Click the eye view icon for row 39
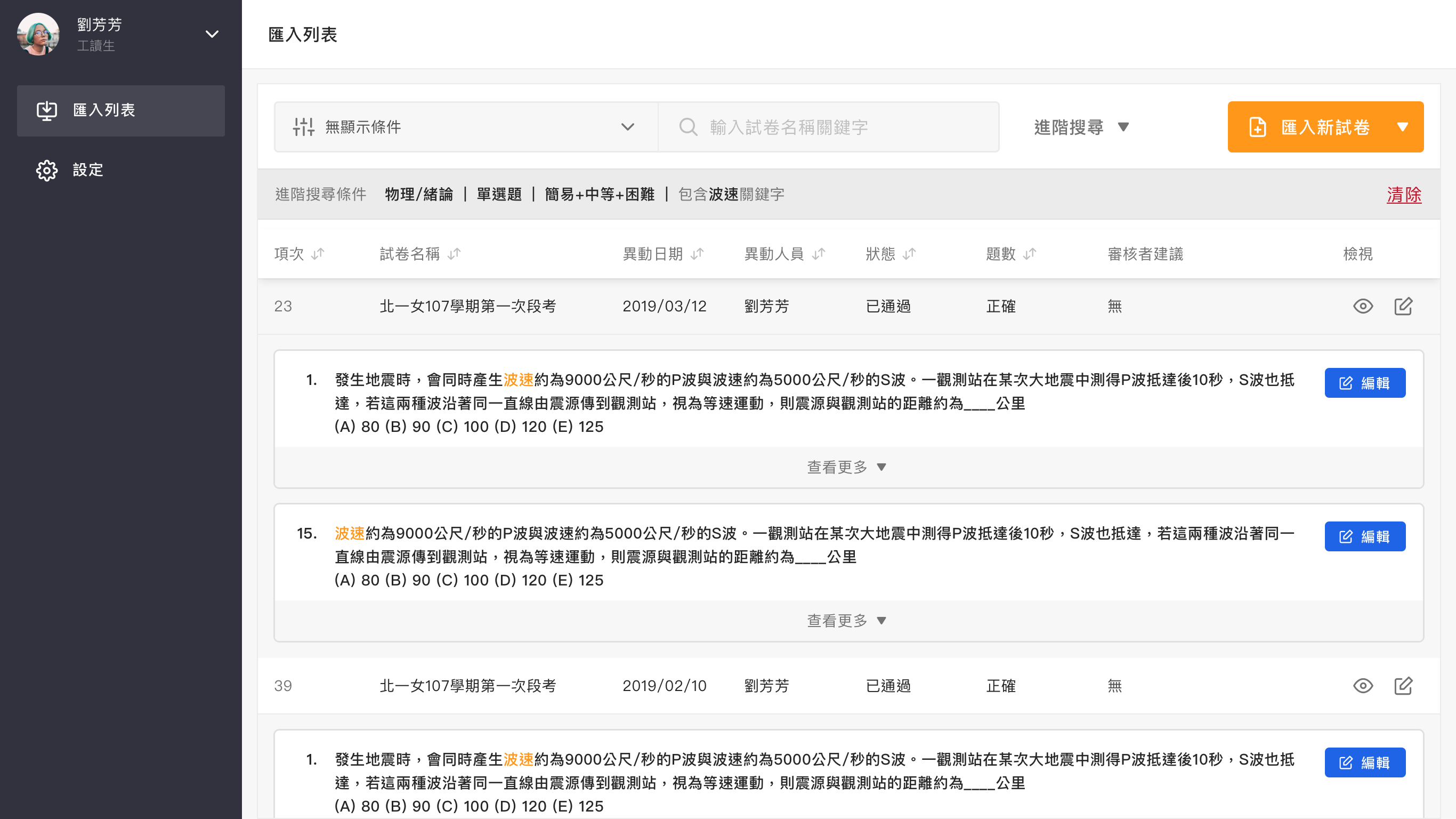The width and height of the screenshot is (1456, 819). (x=1363, y=686)
